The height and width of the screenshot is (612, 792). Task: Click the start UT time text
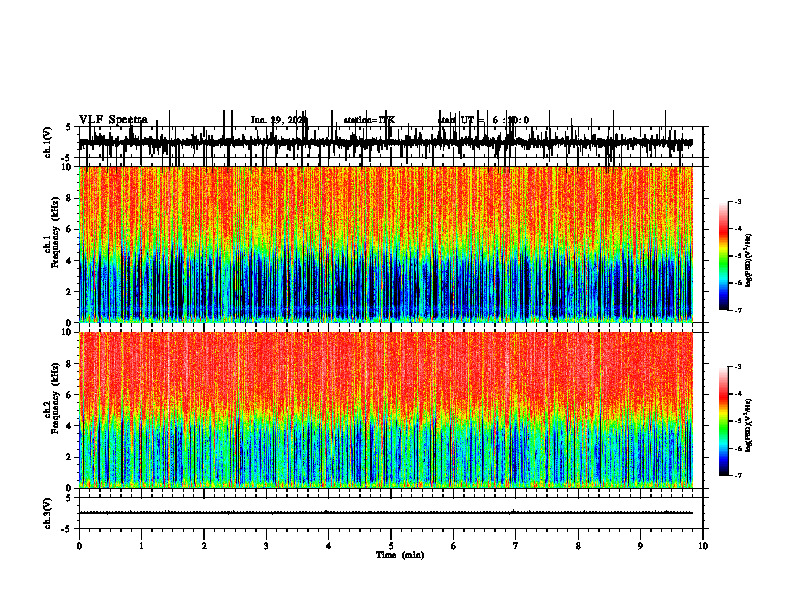pos(483,120)
